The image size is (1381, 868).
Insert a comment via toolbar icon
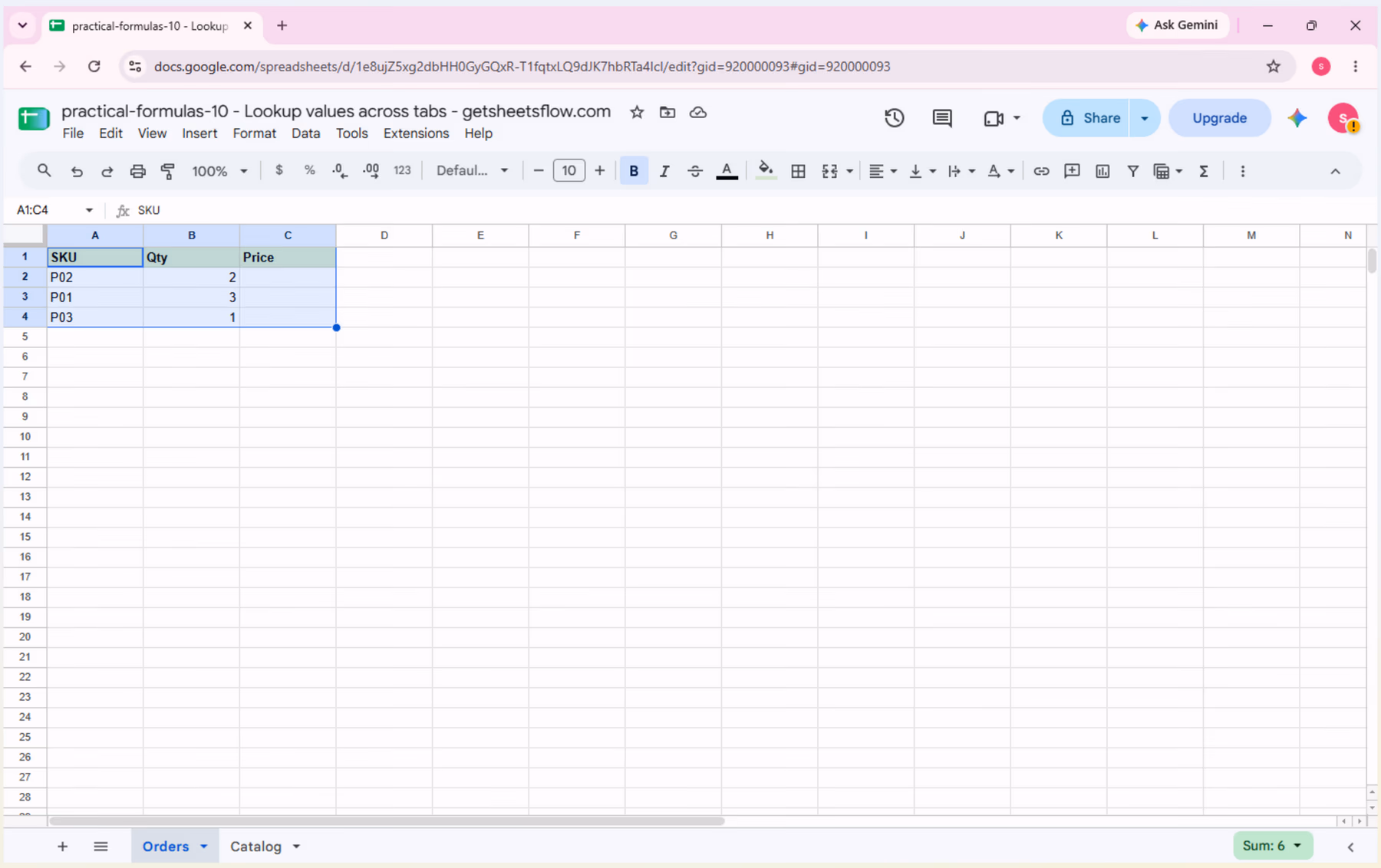[x=1072, y=171]
